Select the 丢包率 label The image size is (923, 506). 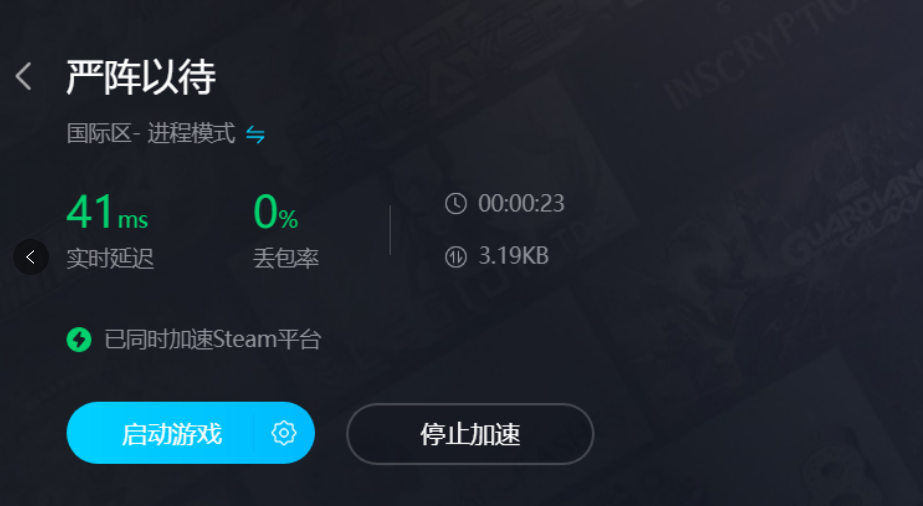[x=286, y=258]
